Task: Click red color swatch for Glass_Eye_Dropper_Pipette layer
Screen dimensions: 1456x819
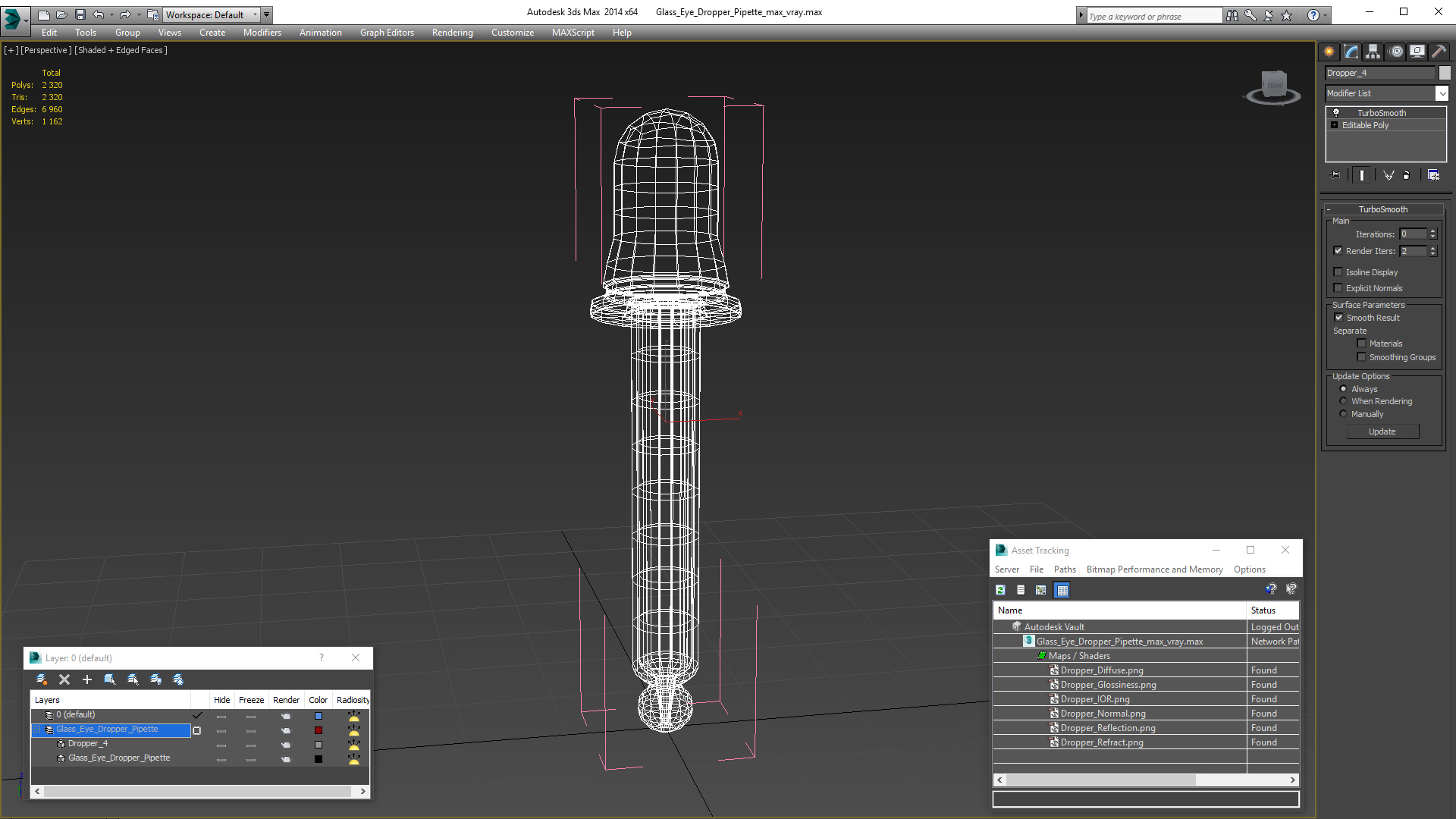Action: pos(318,730)
